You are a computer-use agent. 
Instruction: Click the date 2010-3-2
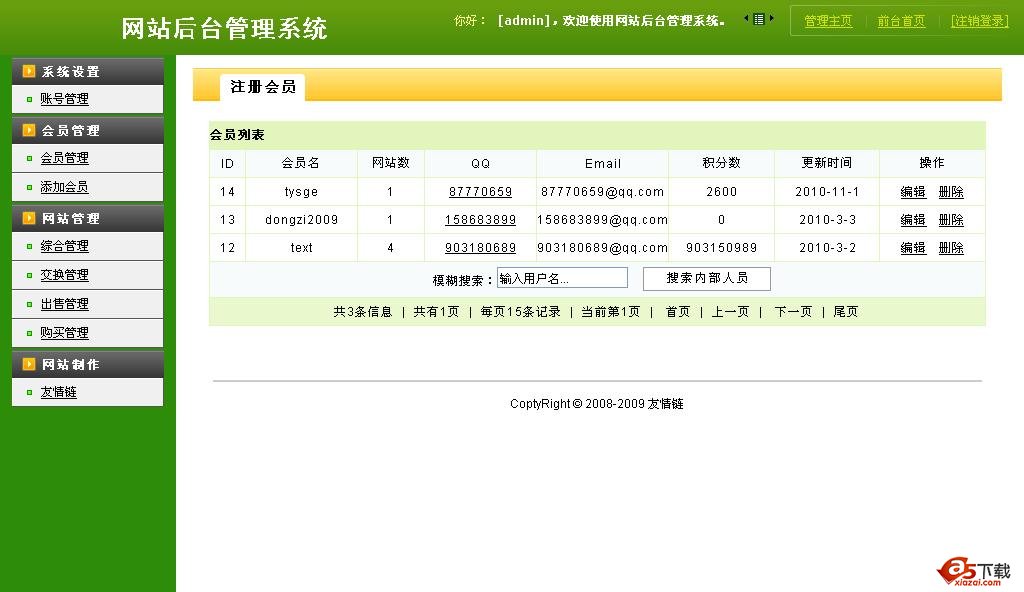(827, 248)
